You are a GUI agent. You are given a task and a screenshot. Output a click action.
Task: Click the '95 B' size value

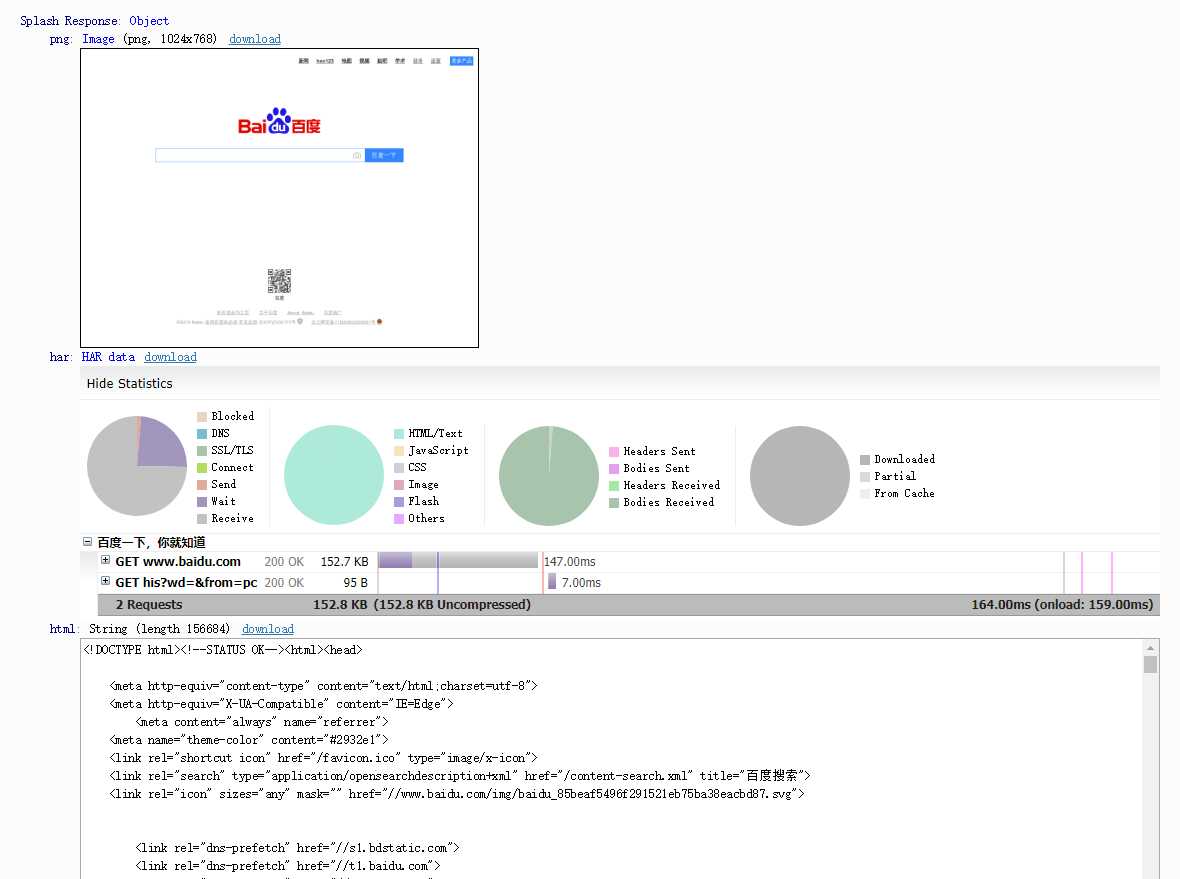[355, 582]
